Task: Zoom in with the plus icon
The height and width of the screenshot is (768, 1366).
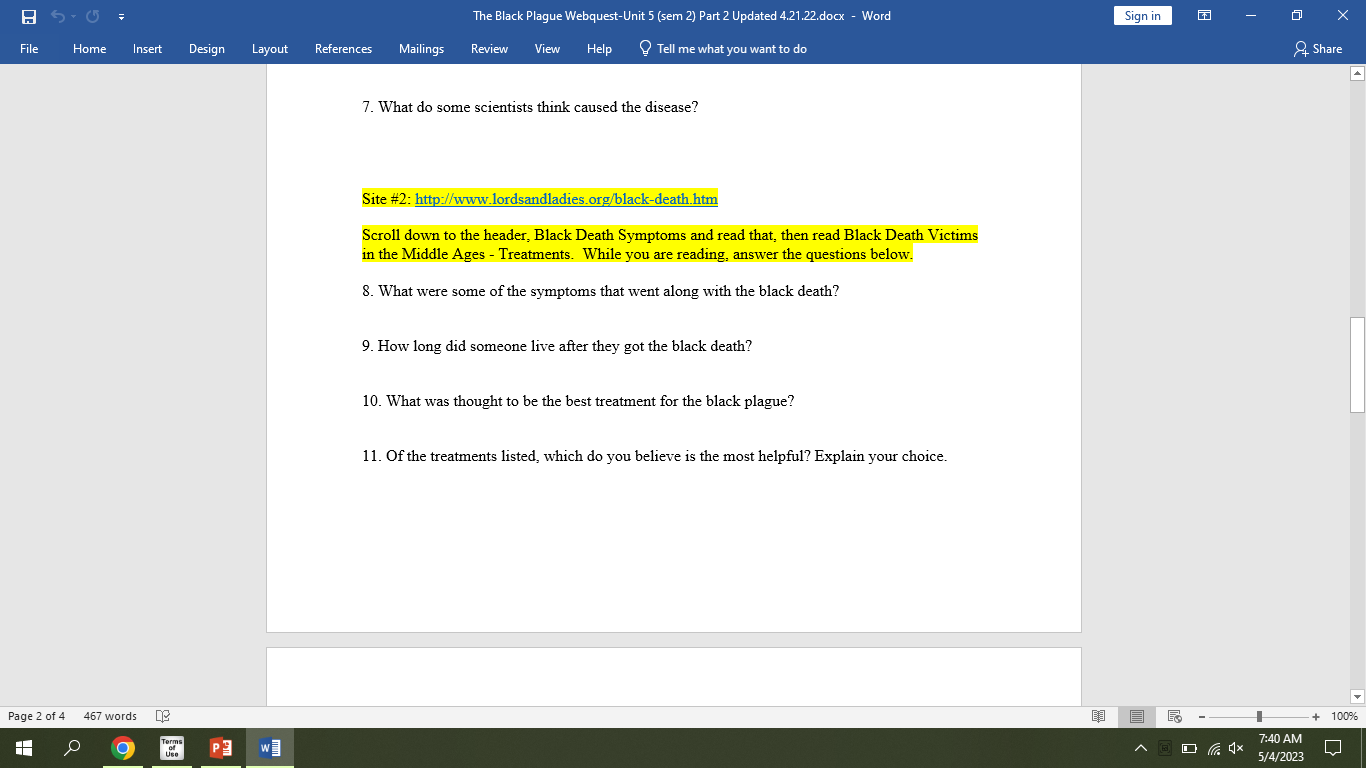Action: pyautogui.click(x=1316, y=716)
